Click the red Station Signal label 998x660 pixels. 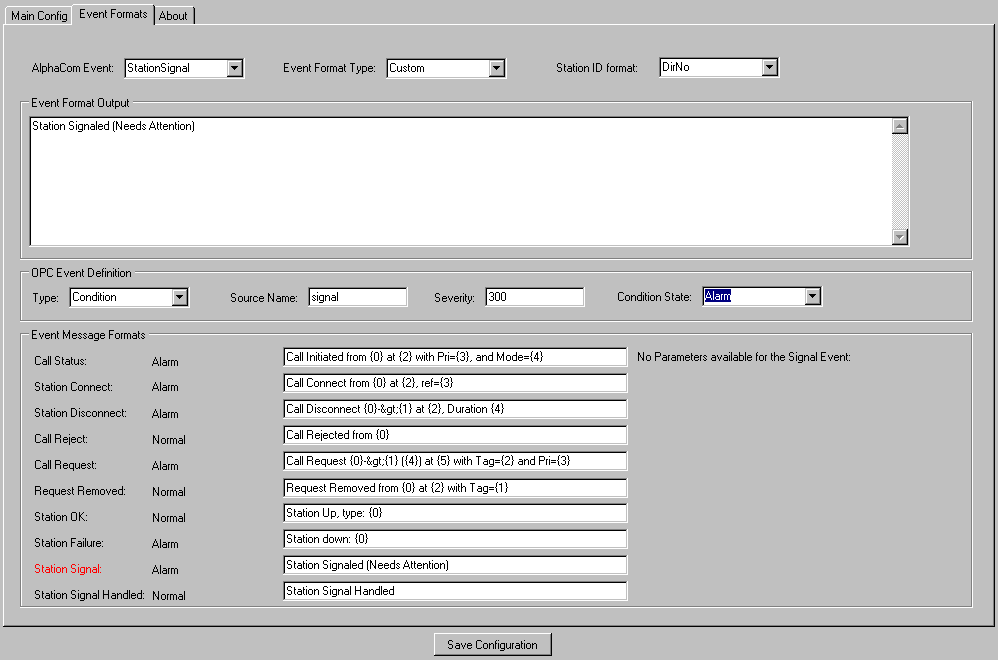[68, 569]
